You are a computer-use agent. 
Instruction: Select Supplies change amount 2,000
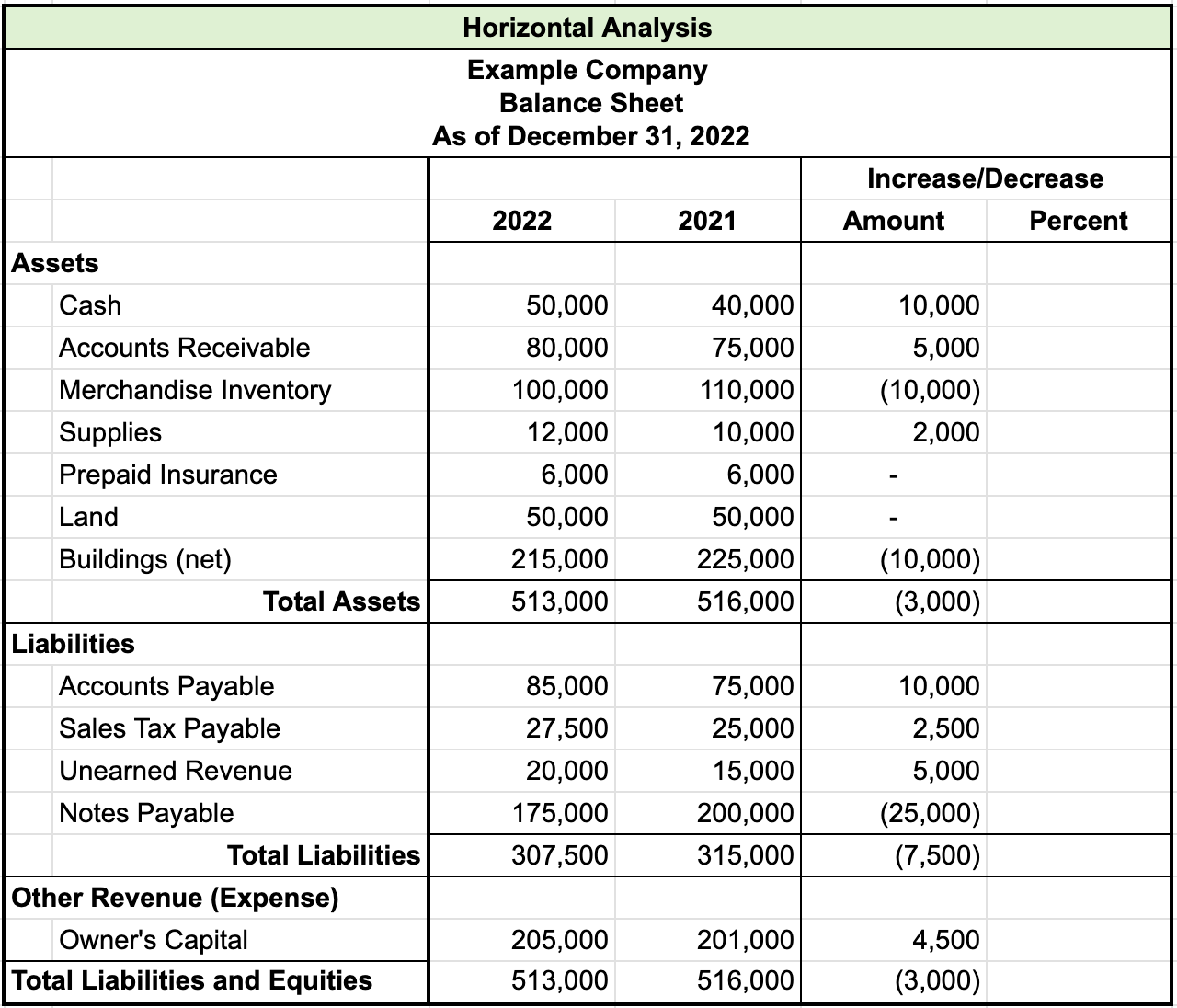click(946, 432)
